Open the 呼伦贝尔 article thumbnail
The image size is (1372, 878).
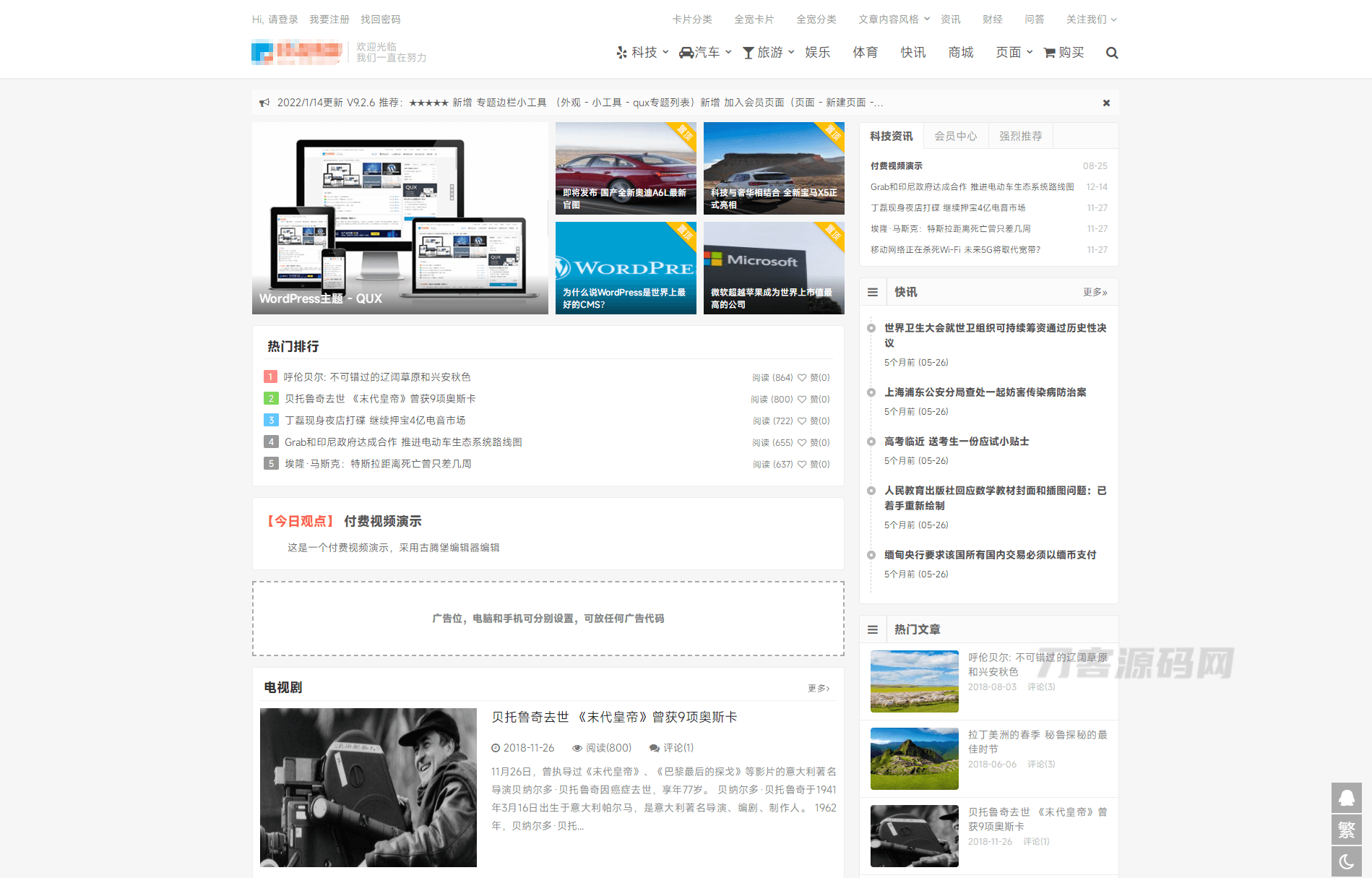[914, 681]
